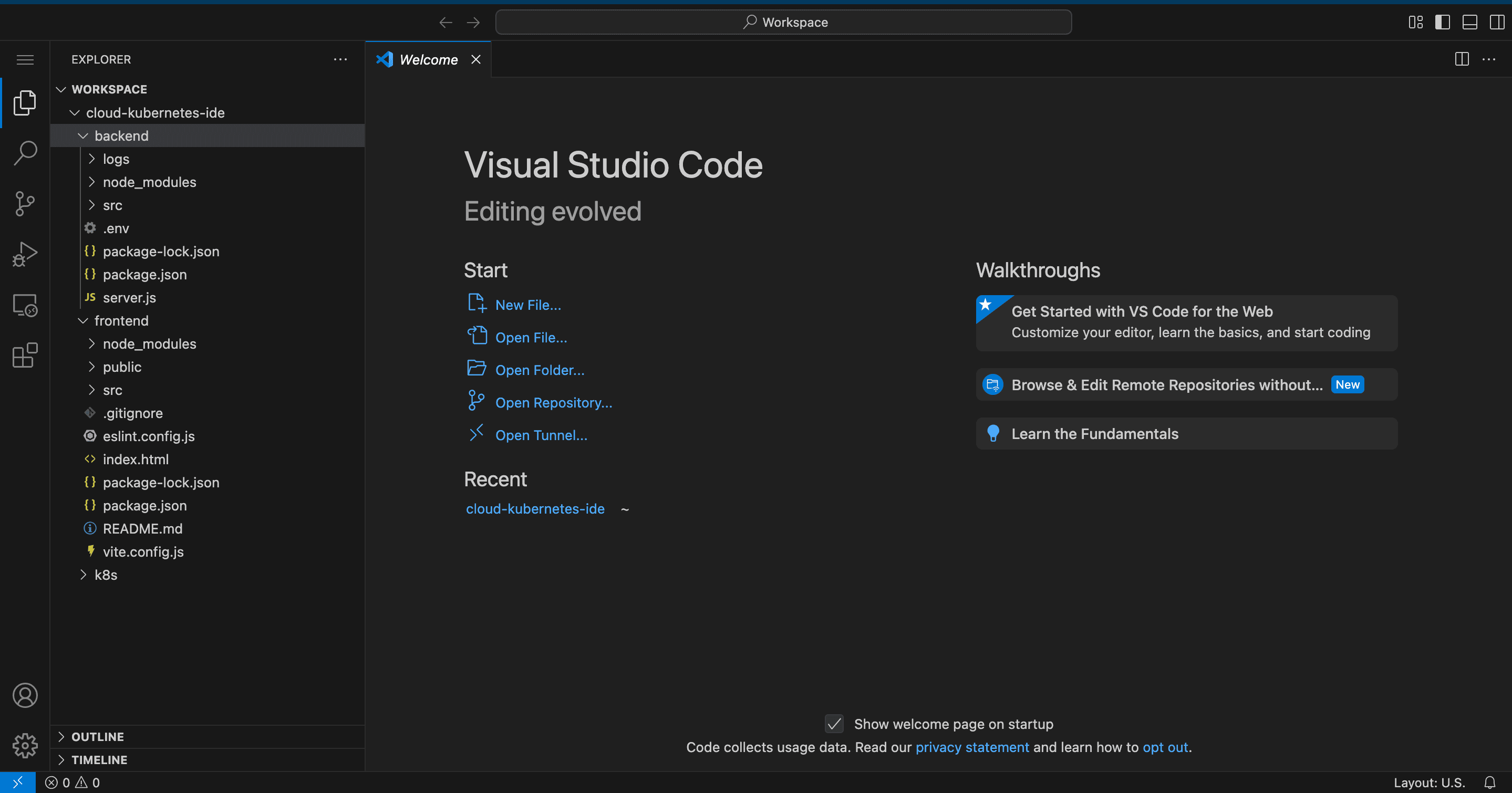Go back with the left arrow
The width and height of the screenshot is (1512, 793).
pyautogui.click(x=446, y=22)
